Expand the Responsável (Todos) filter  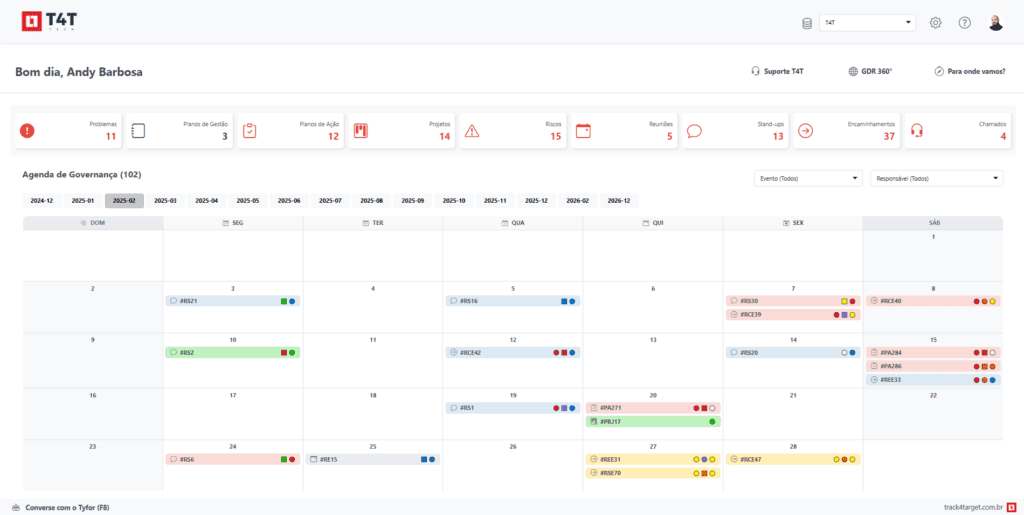936,178
